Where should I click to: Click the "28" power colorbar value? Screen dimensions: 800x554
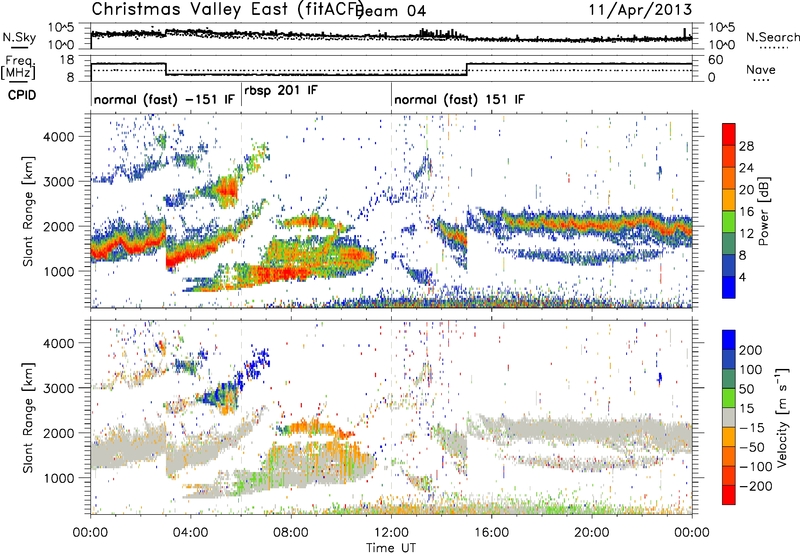tap(746, 146)
